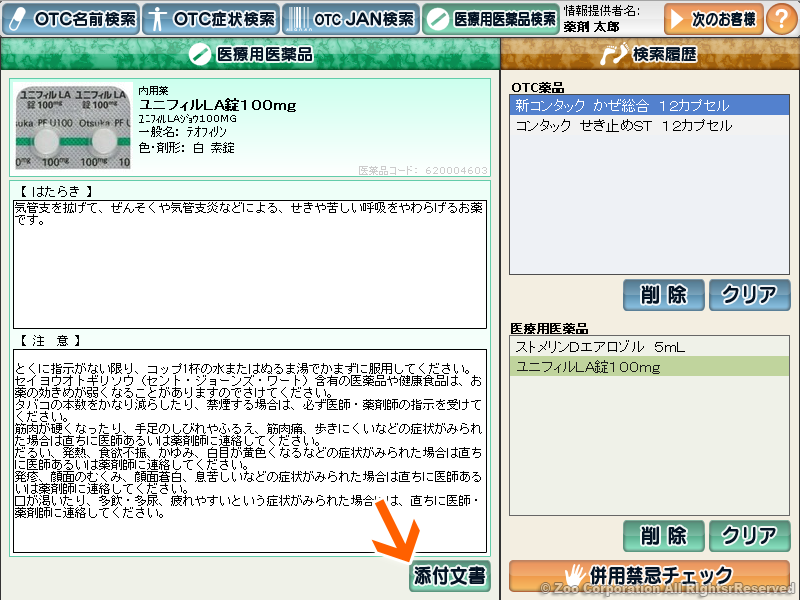Click the はたらき description text box

coord(250,264)
